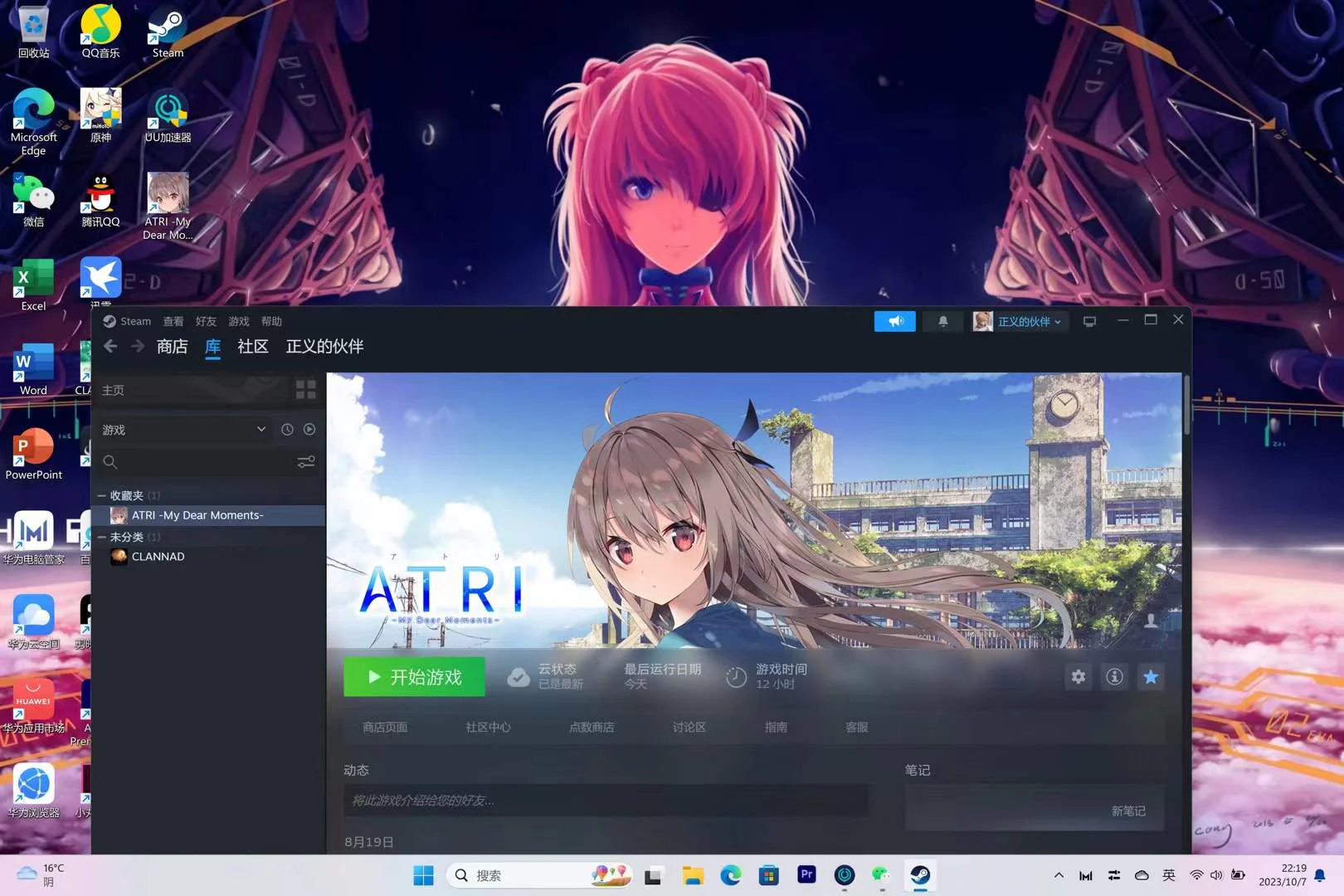Image resolution: width=1344 pixels, height=896 pixels.
Task: Open Excel desktop shortcut
Action: tap(33, 285)
